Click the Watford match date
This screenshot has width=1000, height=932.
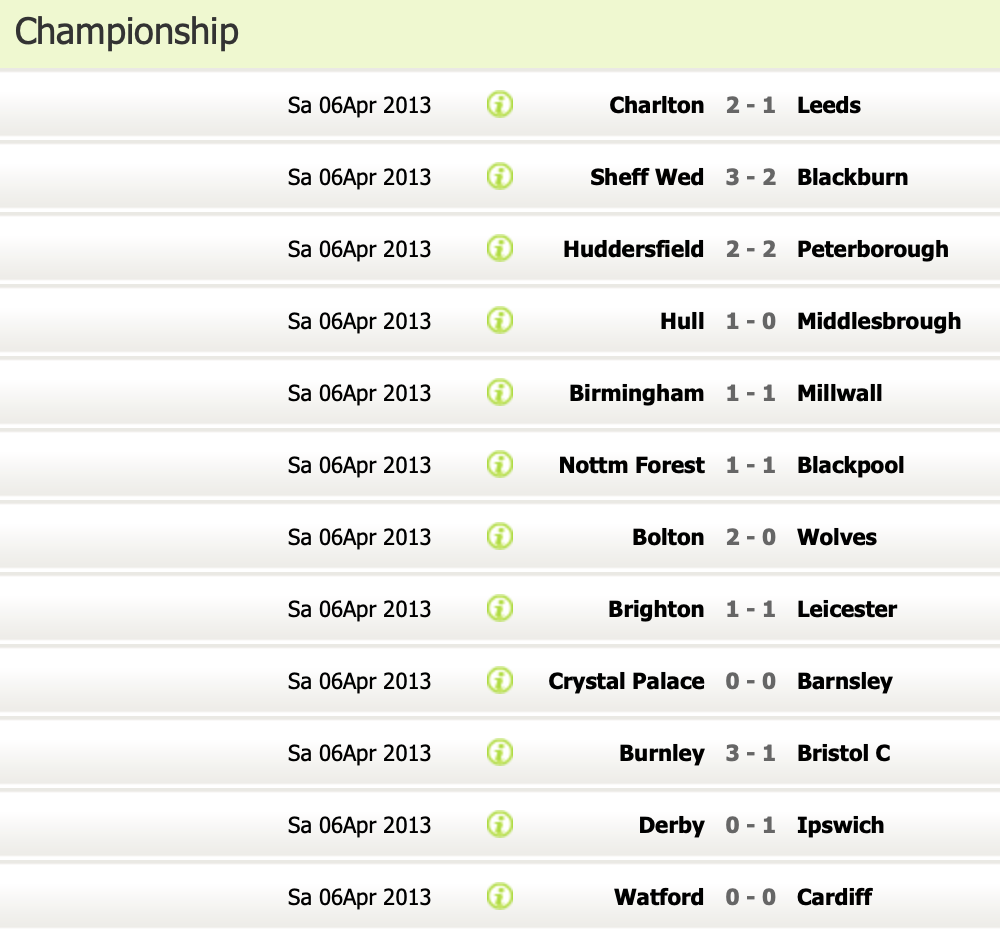tap(359, 897)
